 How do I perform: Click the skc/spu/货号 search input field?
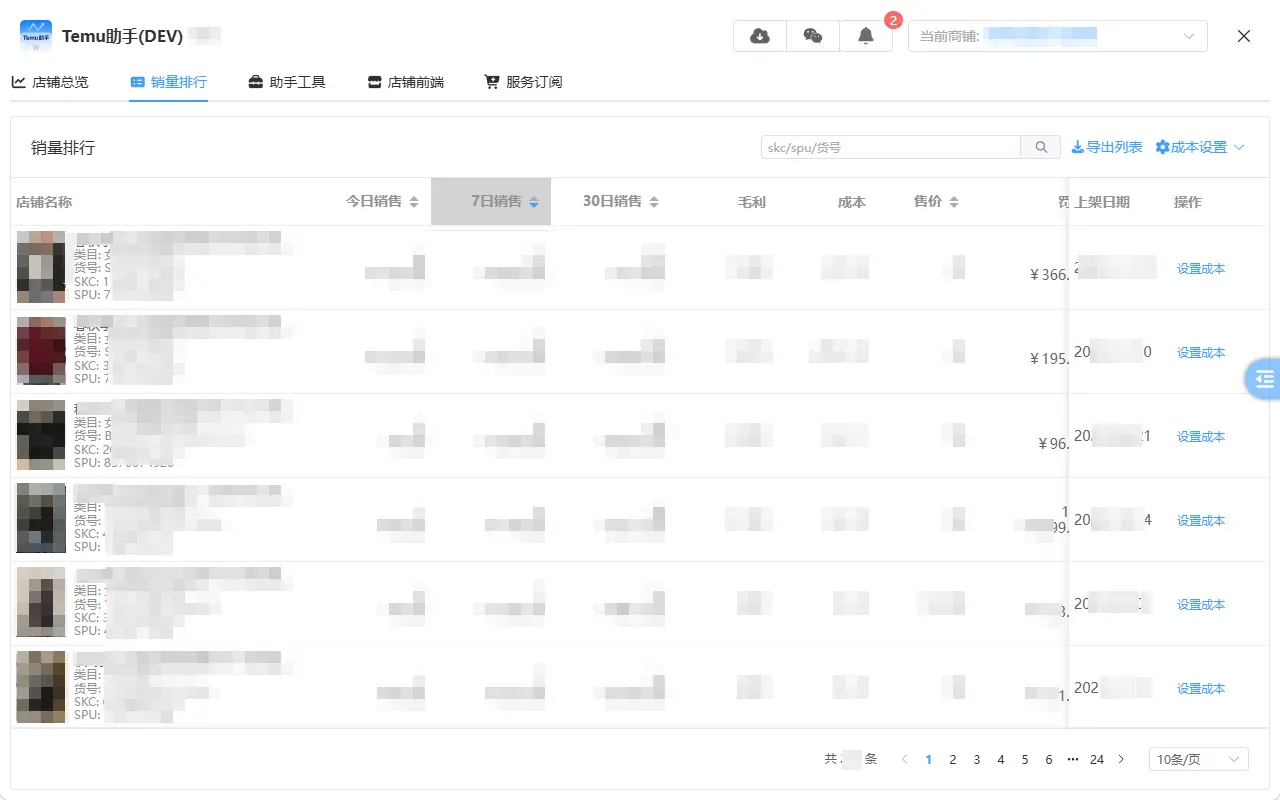point(890,147)
